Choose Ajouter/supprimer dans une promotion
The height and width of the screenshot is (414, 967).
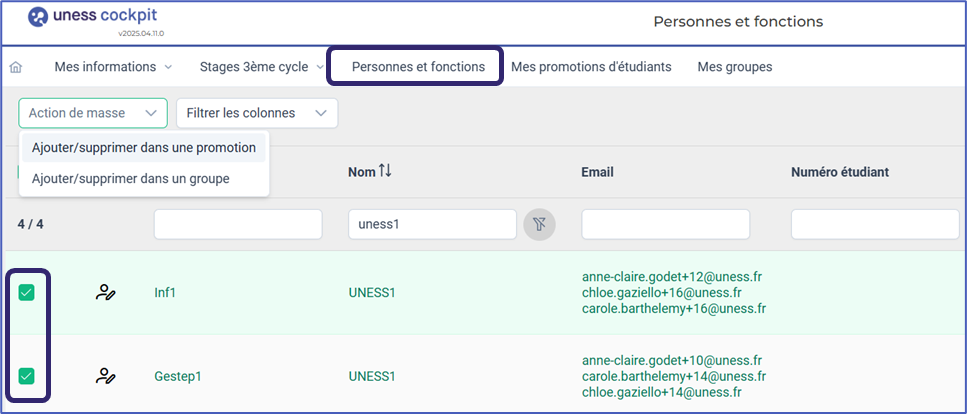144,147
